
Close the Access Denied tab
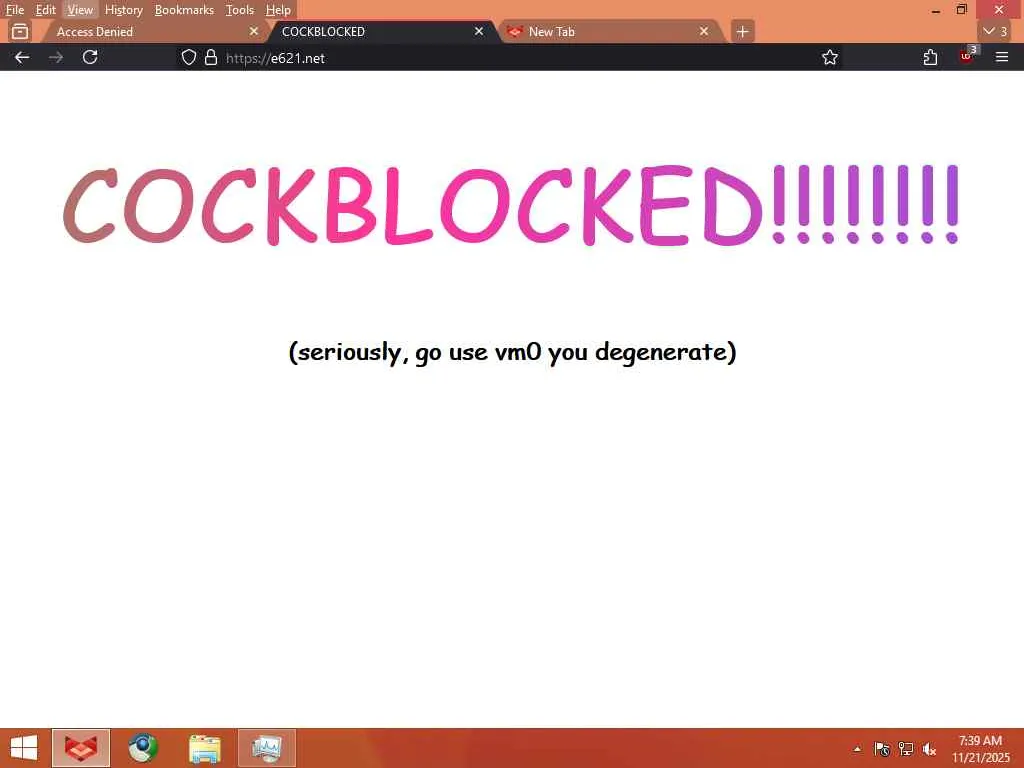coord(254,31)
